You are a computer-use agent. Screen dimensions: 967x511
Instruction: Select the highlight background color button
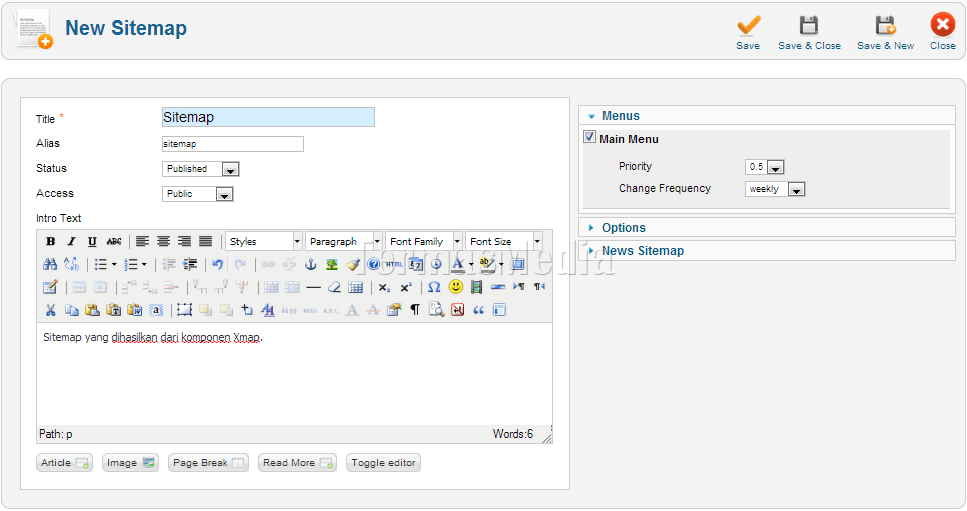(x=487, y=264)
